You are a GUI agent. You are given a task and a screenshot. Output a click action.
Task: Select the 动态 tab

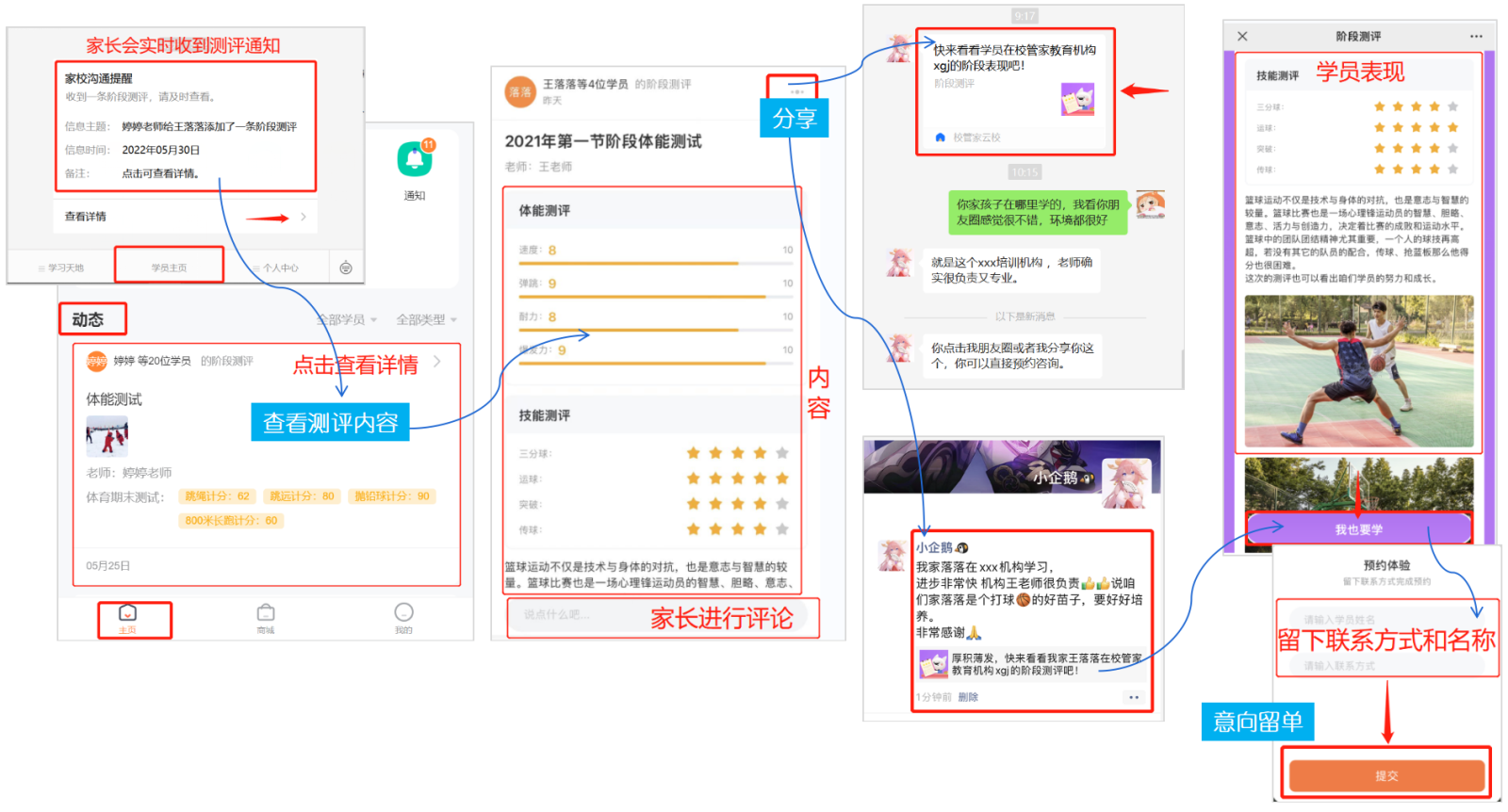(89, 319)
